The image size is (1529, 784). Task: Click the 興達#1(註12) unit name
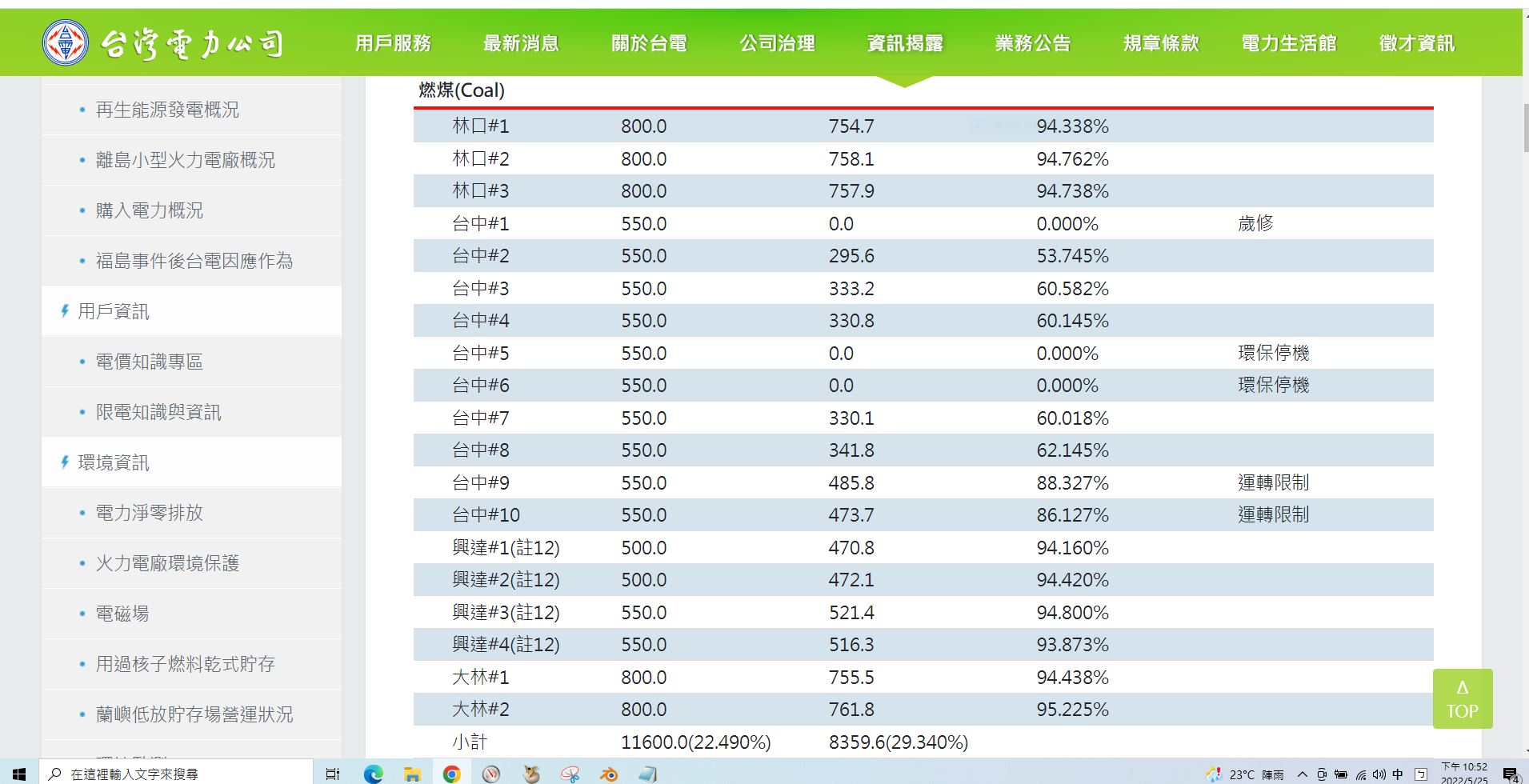506,548
